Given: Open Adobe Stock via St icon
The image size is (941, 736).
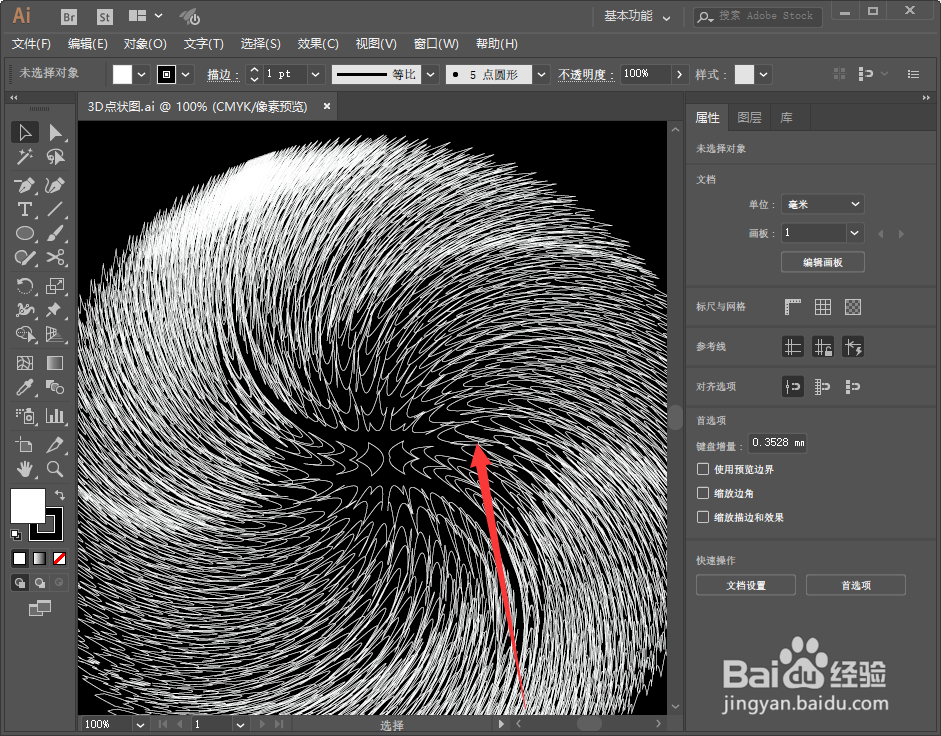Looking at the screenshot, I should pos(104,17).
